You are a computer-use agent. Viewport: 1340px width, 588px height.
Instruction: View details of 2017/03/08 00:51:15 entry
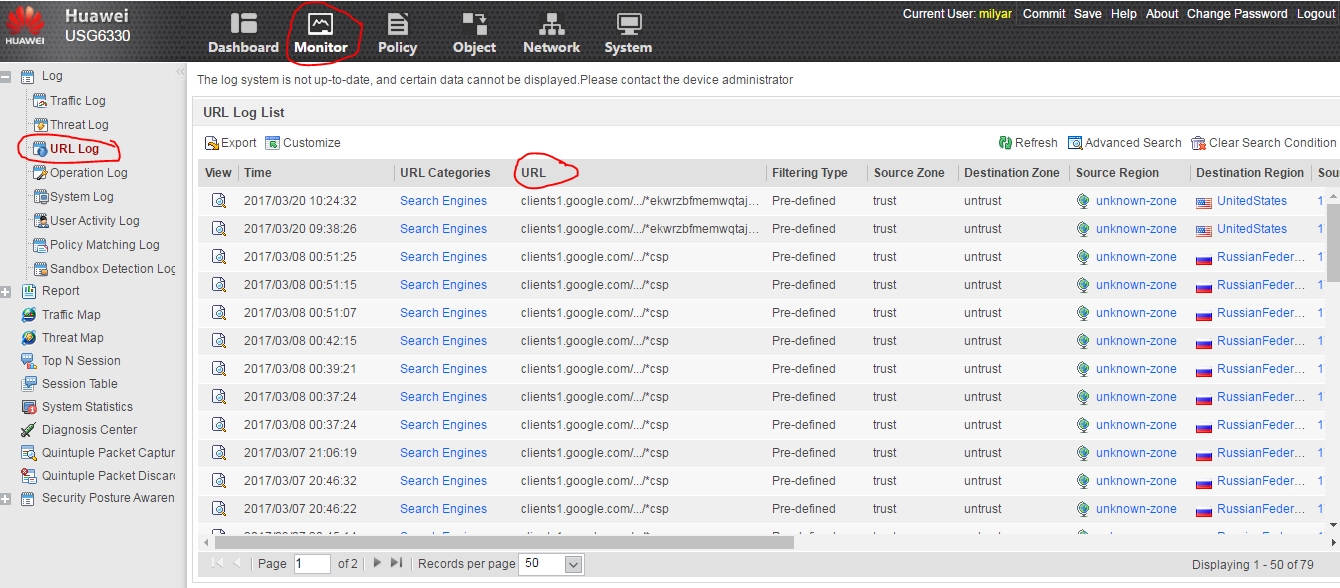218,285
